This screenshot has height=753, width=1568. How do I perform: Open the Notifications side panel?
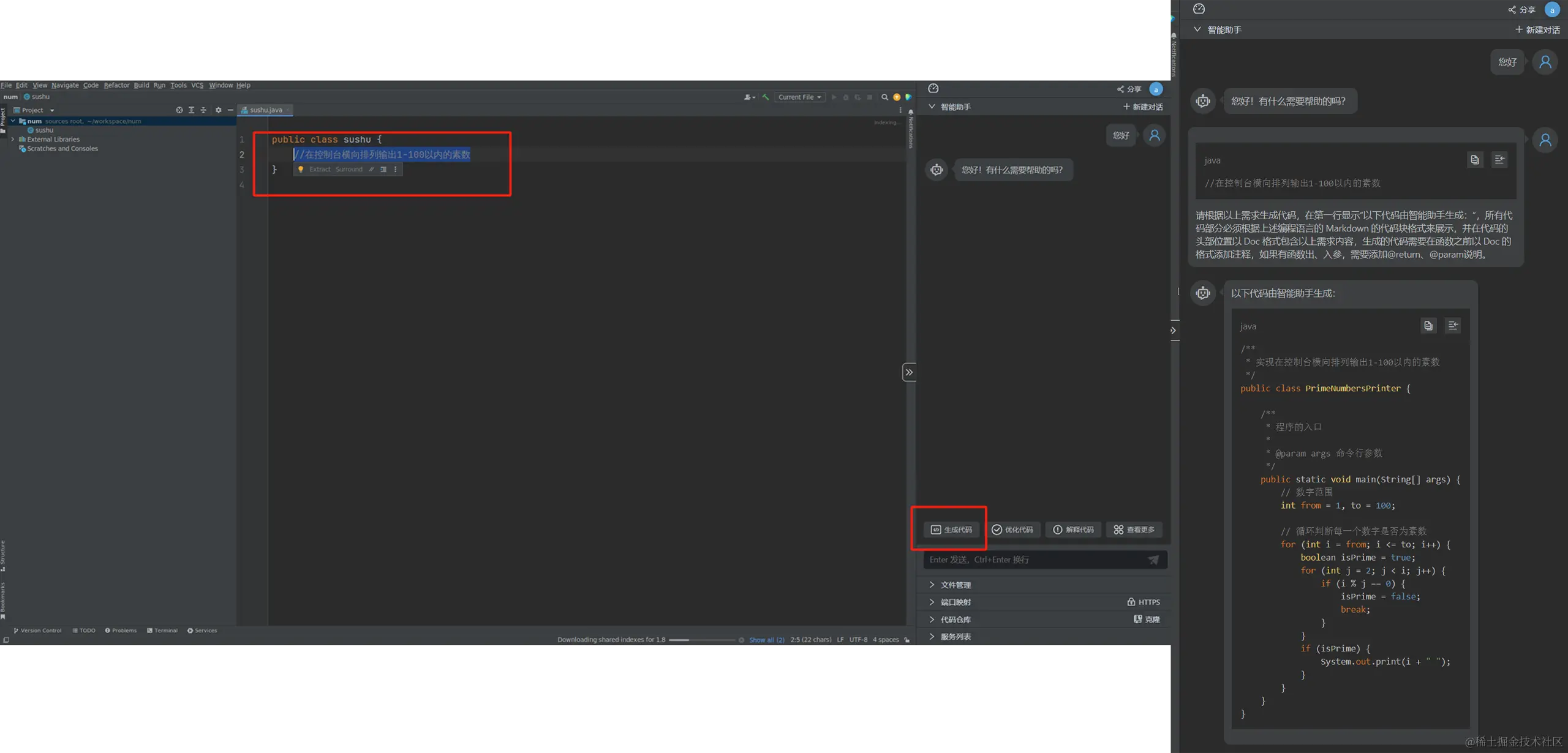(911, 129)
